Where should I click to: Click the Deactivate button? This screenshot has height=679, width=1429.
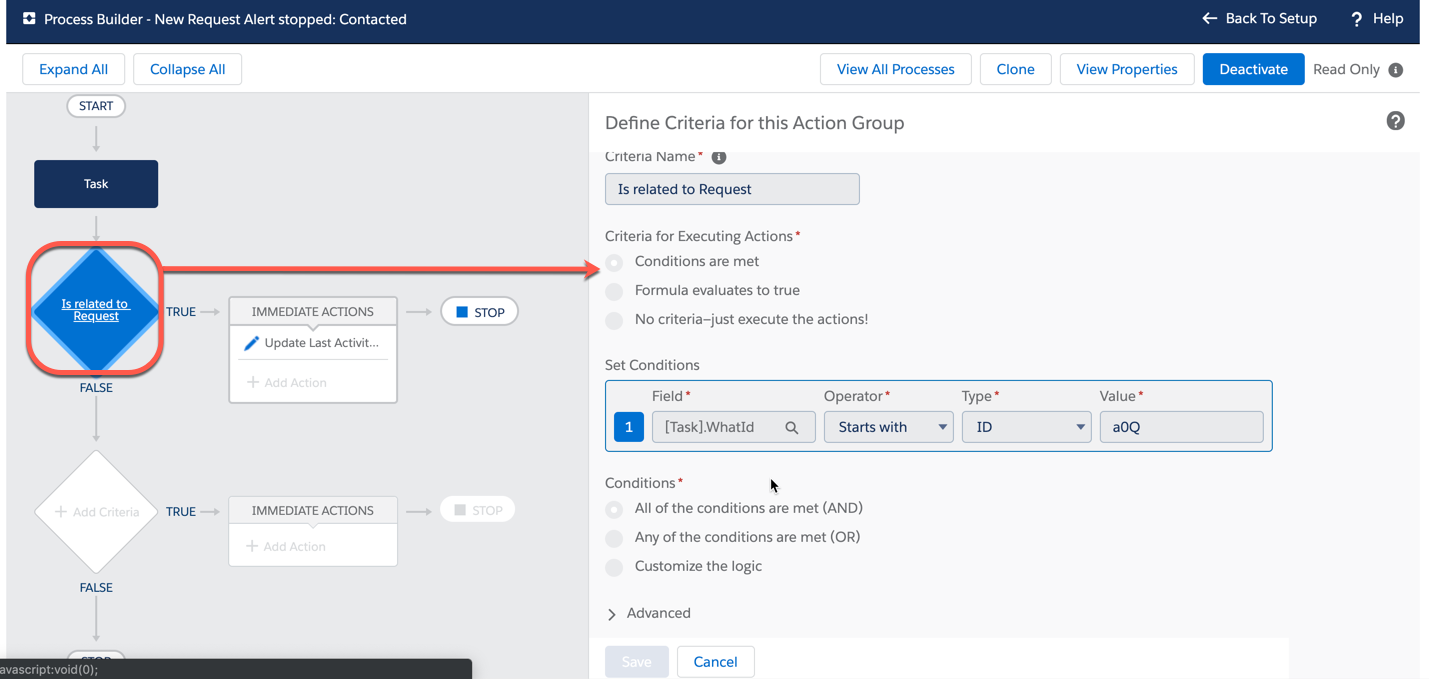pos(1253,69)
